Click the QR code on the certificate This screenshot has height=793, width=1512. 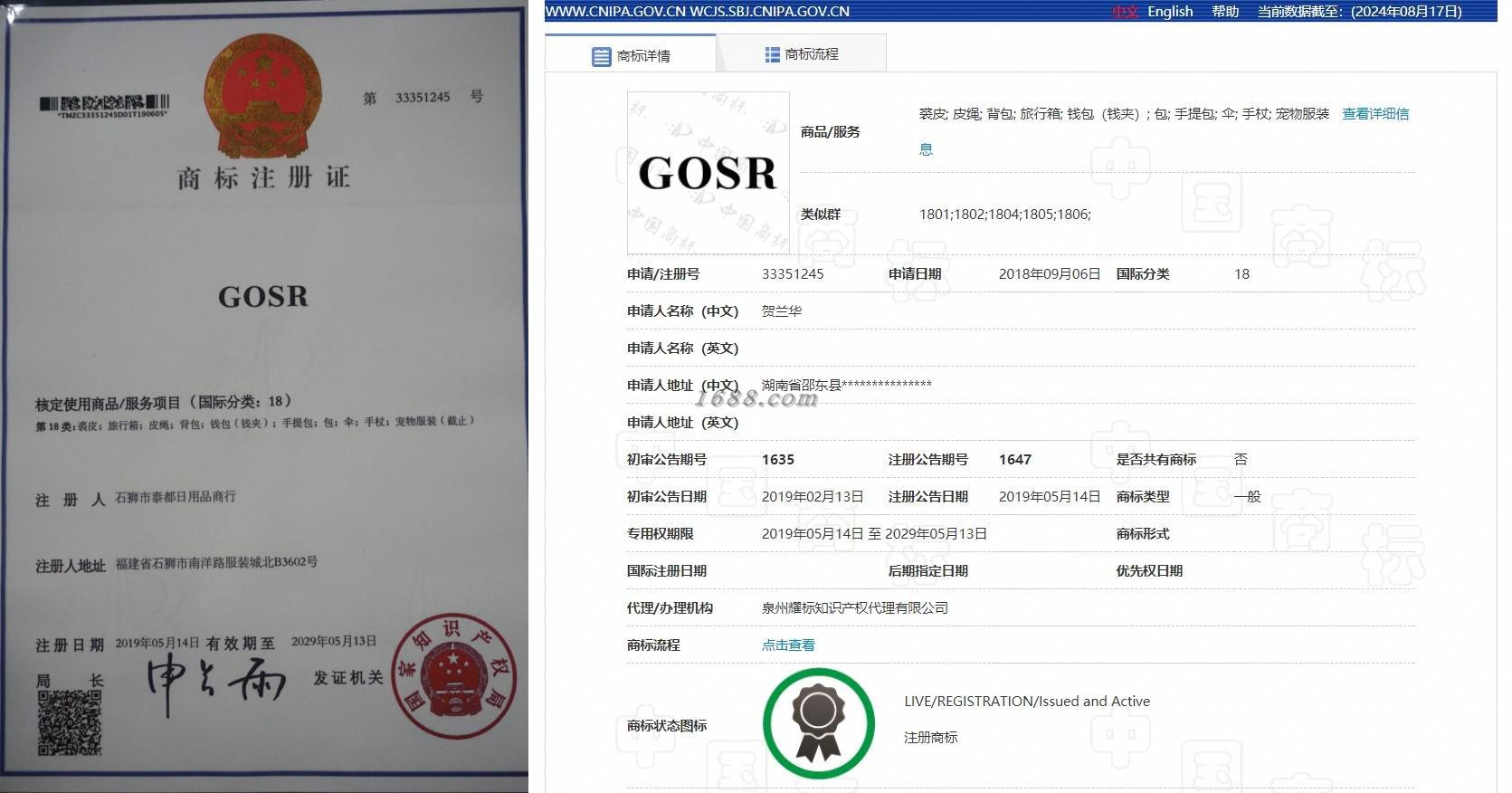pyautogui.click(x=70, y=722)
